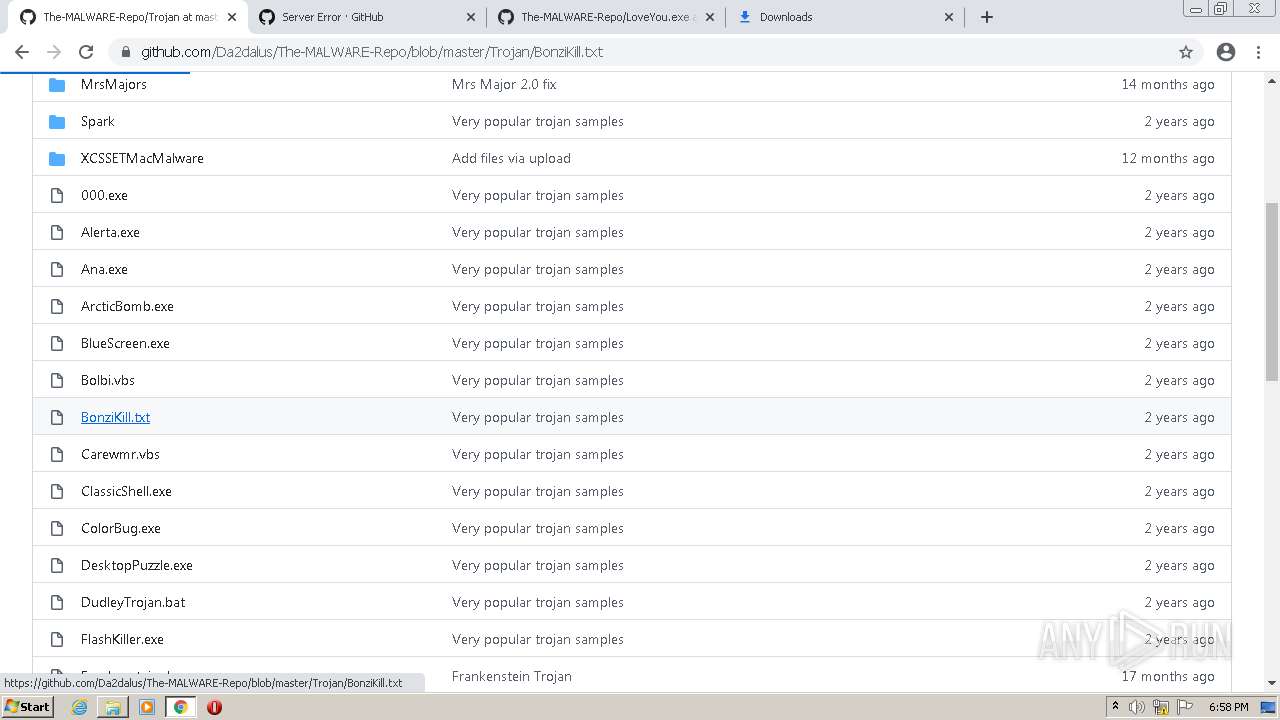Open the ClassicShell.exe file link
This screenshot has height=720, width=1280.
tap(126, 491)
